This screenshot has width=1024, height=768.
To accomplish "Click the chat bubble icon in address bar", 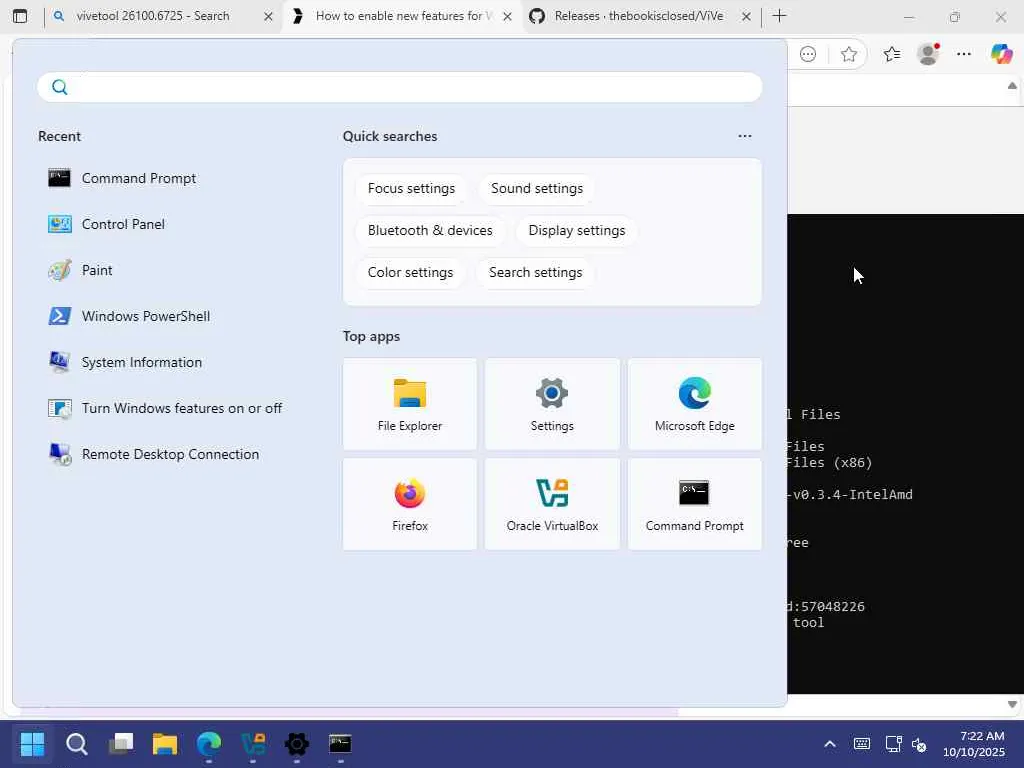I will point(808,54).
